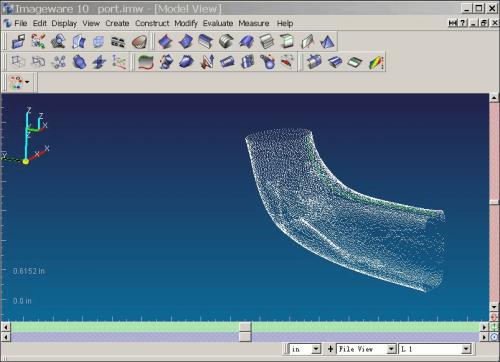500x362 pixels.
Task: Click the green scrollbar right arrow
Action: click(484, 327)
